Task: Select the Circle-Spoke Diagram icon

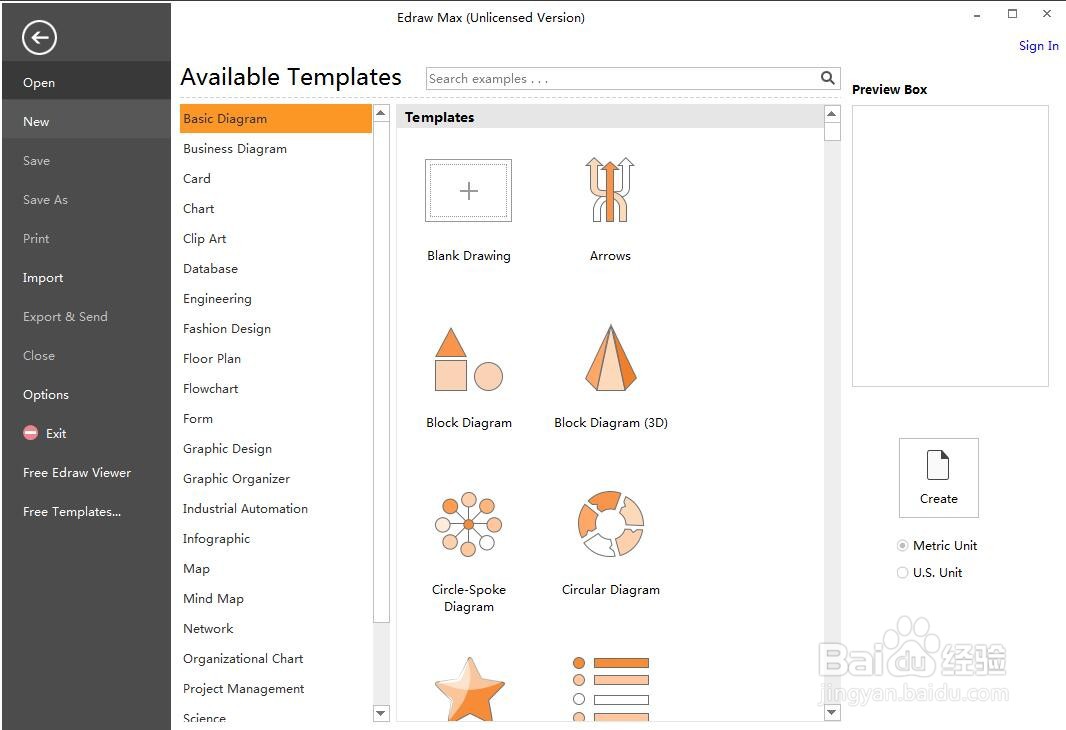Action: tap(468, 524)
